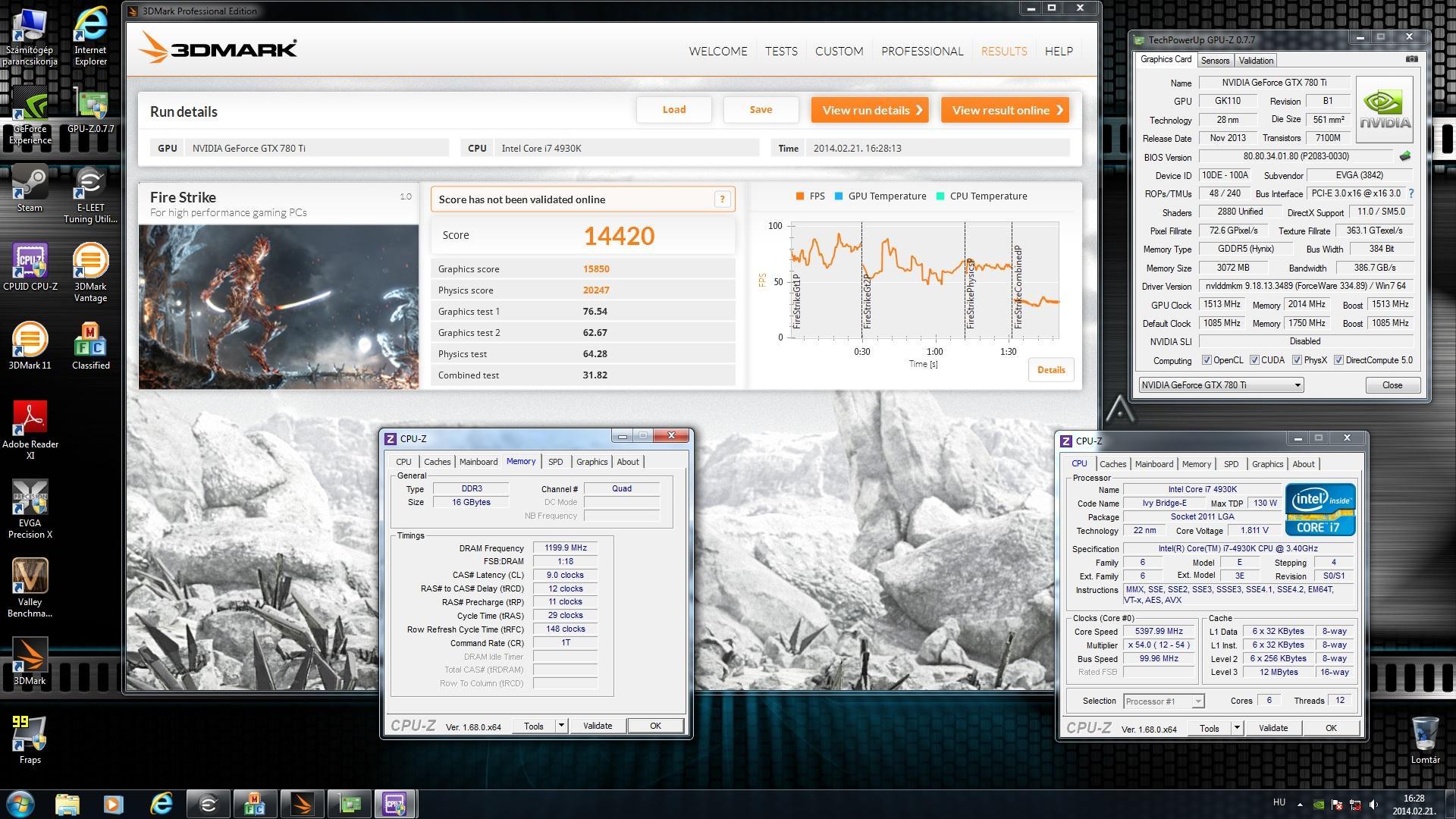Launch Fraps from the desktop
This screenshot has width=1456, height=819.
pyautogui.click(x=30, y=740)
